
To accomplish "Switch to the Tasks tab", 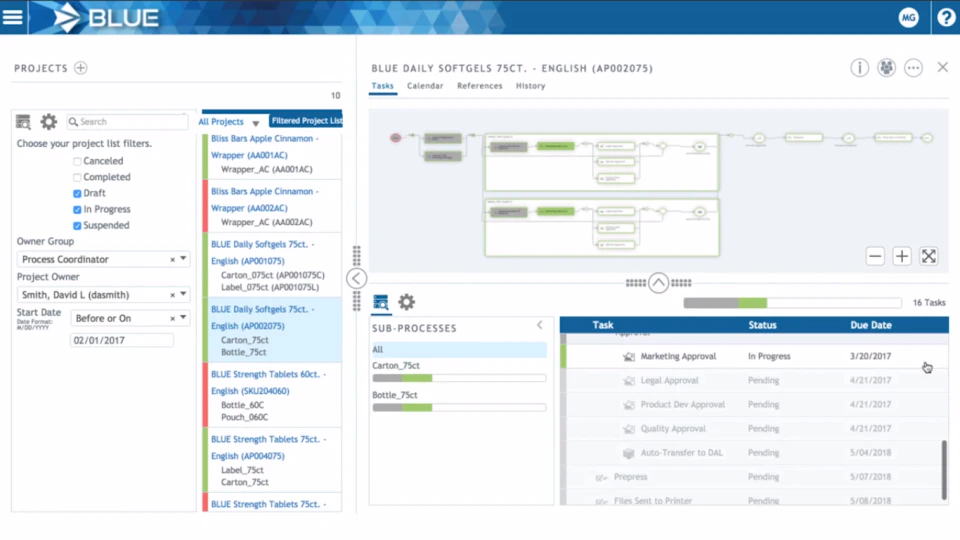I will 383,86.
